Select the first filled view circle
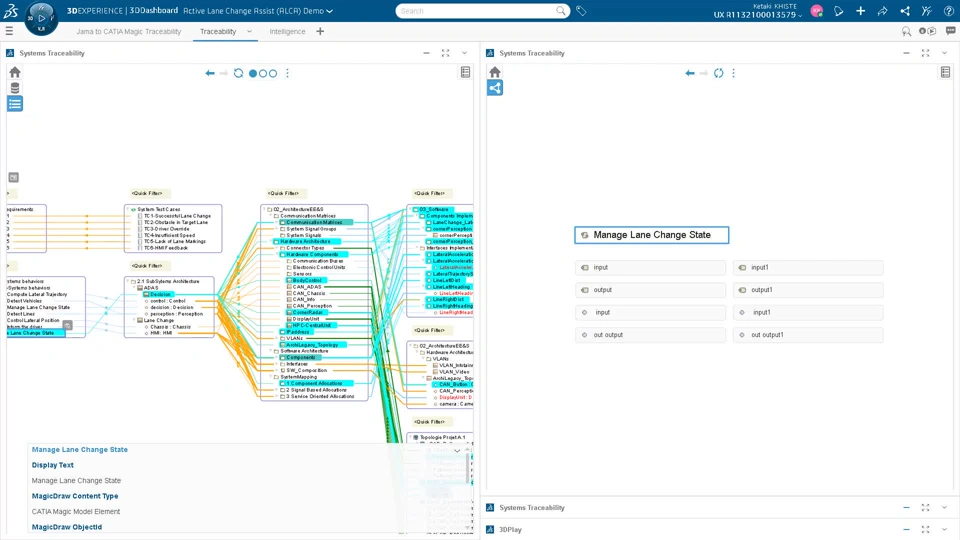960x540 pixels. click(253, 73)
